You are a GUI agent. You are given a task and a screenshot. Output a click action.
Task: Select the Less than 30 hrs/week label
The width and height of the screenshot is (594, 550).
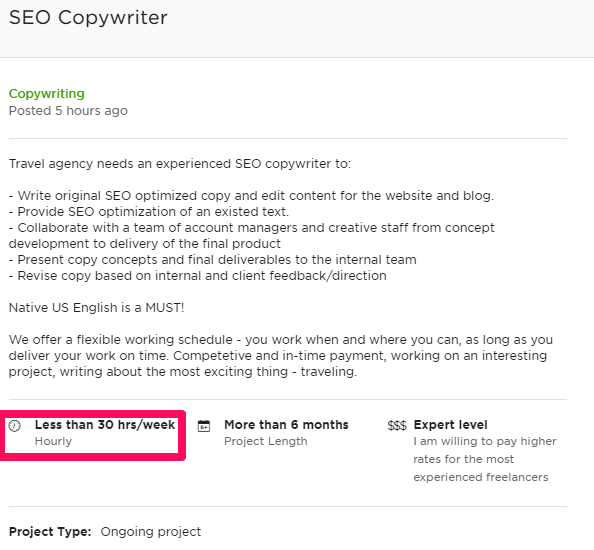[x=105, y=425]
